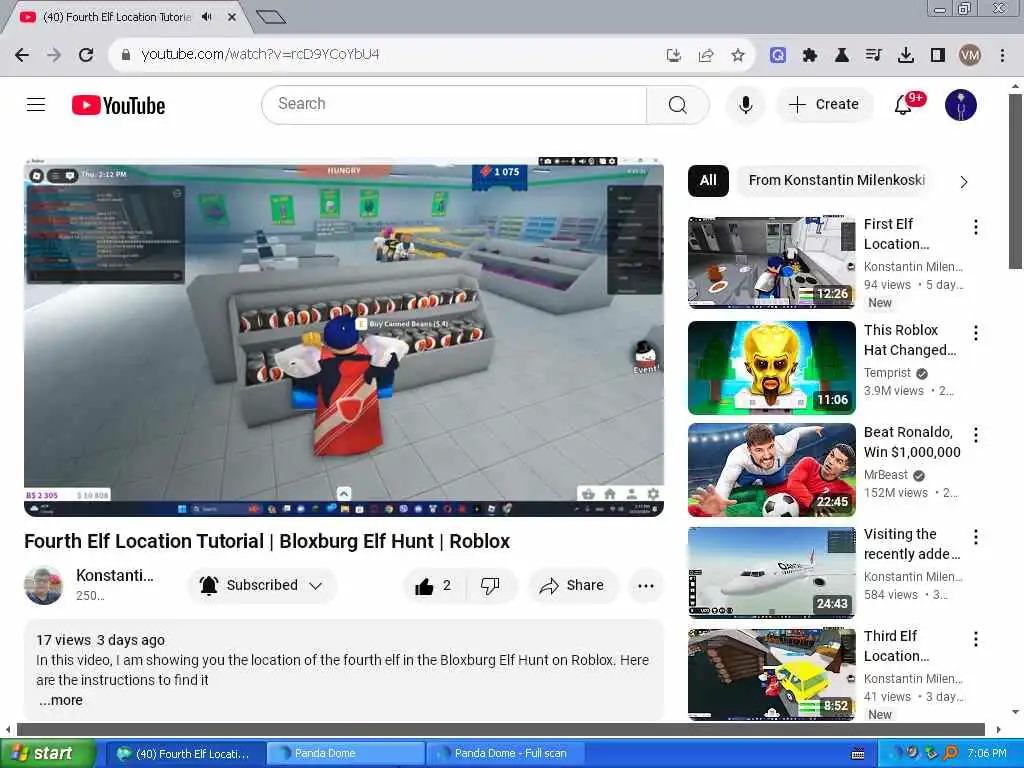Click the search magnifier button
This screenshot has width=1024, height=768.
tap(677, 104)
